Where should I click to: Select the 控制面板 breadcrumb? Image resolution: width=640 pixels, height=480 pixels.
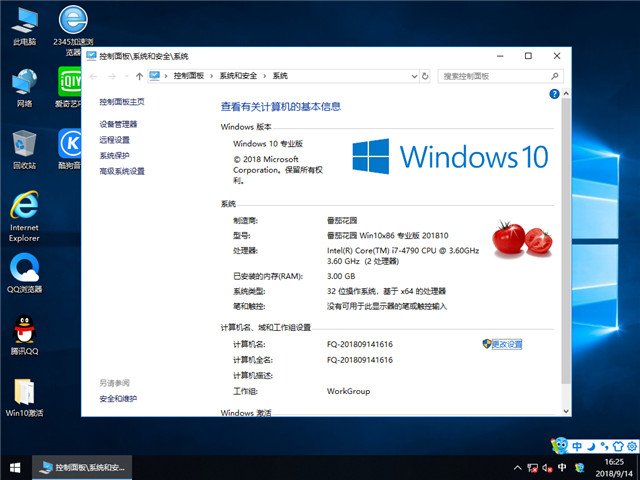(189, 76)
